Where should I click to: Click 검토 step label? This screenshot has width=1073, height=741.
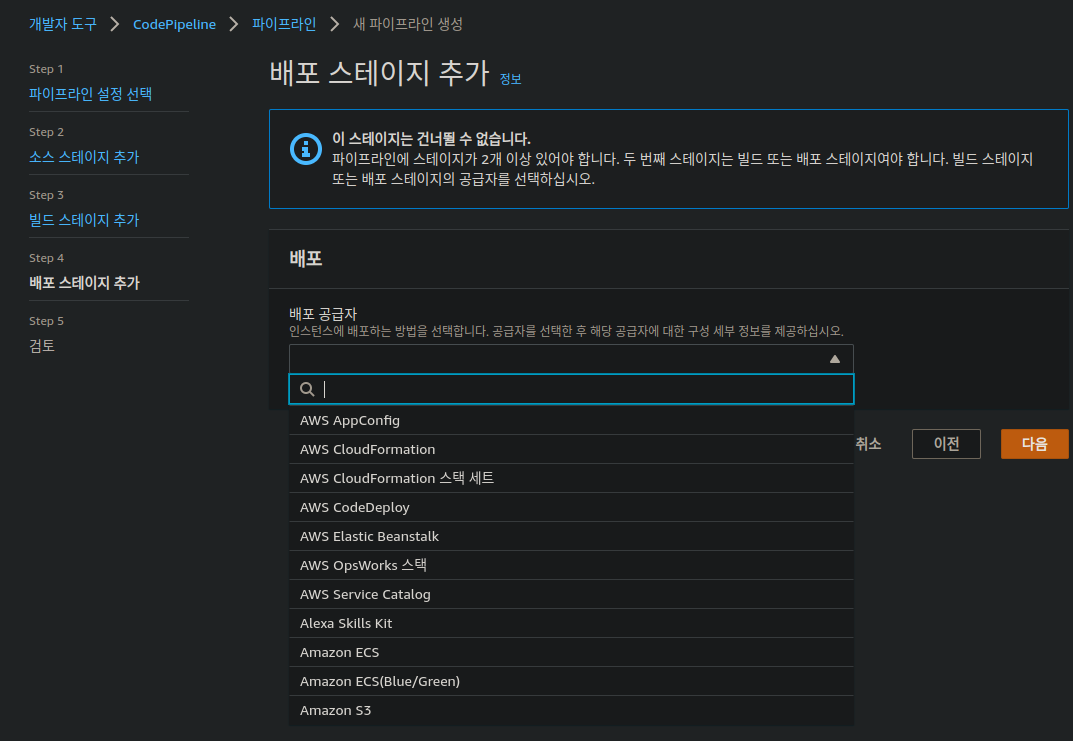[x=42, y=346]
